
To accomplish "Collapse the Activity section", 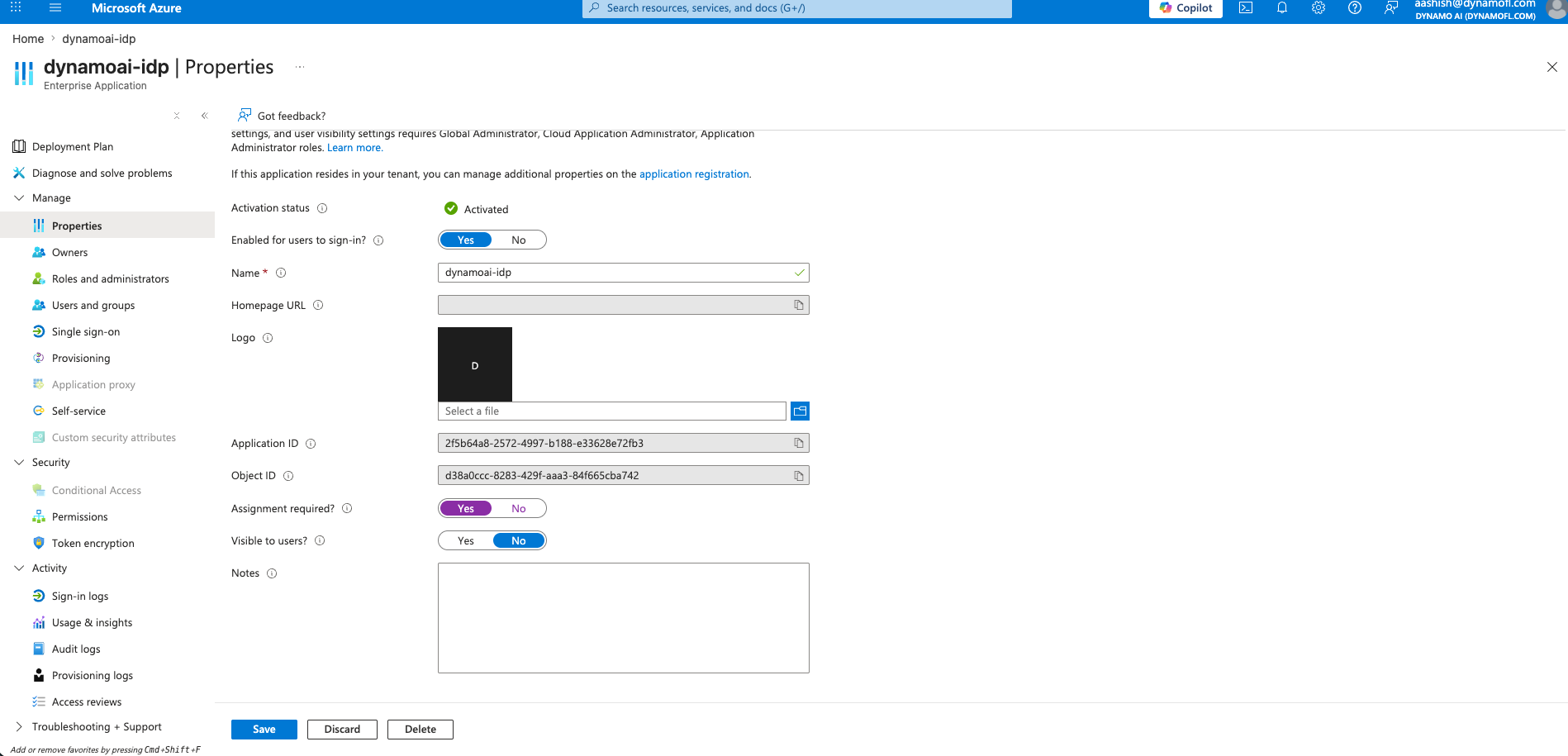I will tap(19, 568).
